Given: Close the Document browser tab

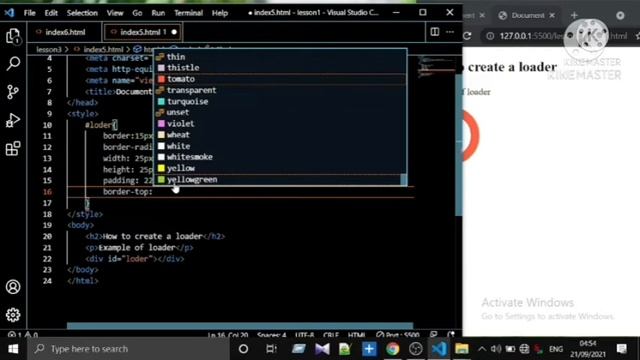Looking at the screenshot, I should coord(552,16).
